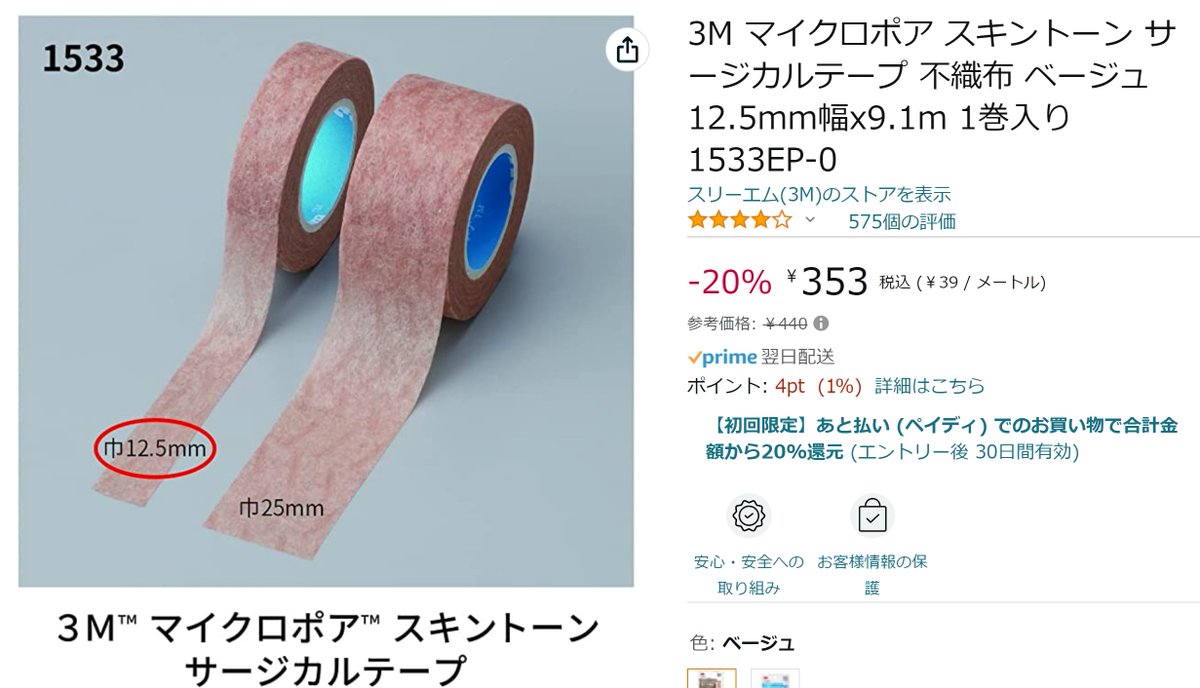This screenshot has width=1200, height=688.
Task: Click the orange star rating icons
Action: (739, 220)
